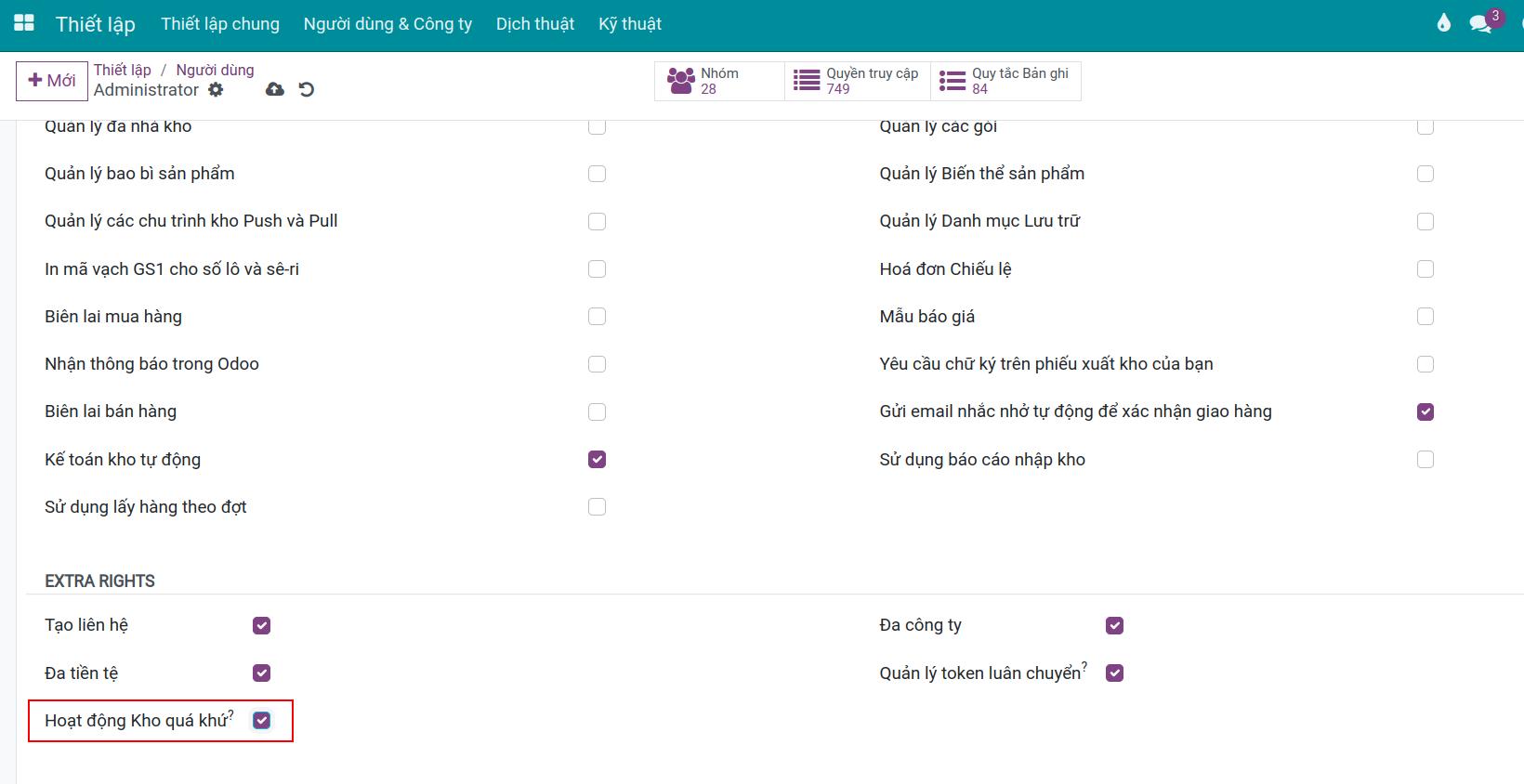Viewport: 1524px width, 784px height.
Task: Tick Yêu cầu chữ ký trên phiếu xuất kho
Action: (1425, 364)
